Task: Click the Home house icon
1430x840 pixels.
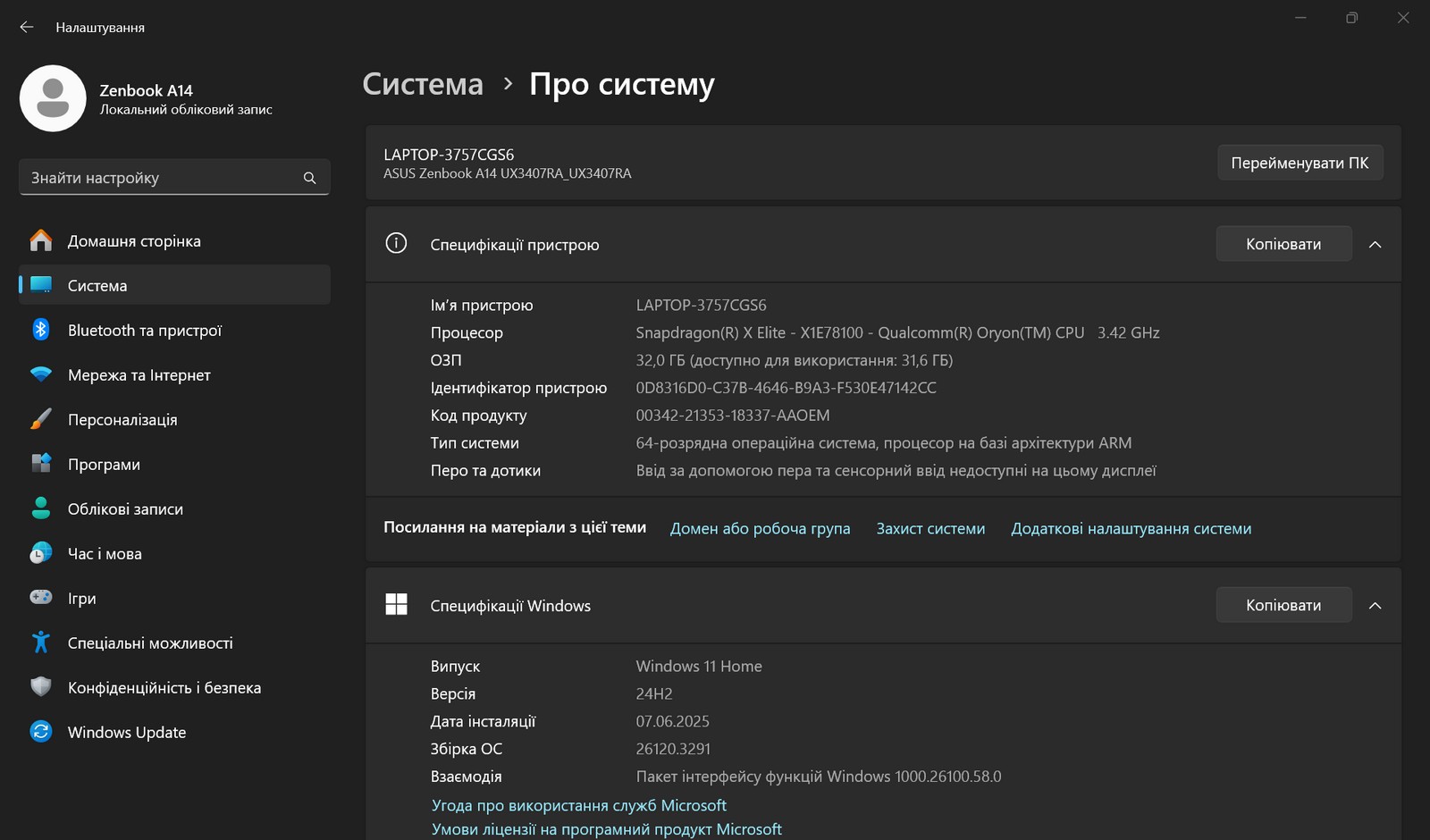Action: 41,240
